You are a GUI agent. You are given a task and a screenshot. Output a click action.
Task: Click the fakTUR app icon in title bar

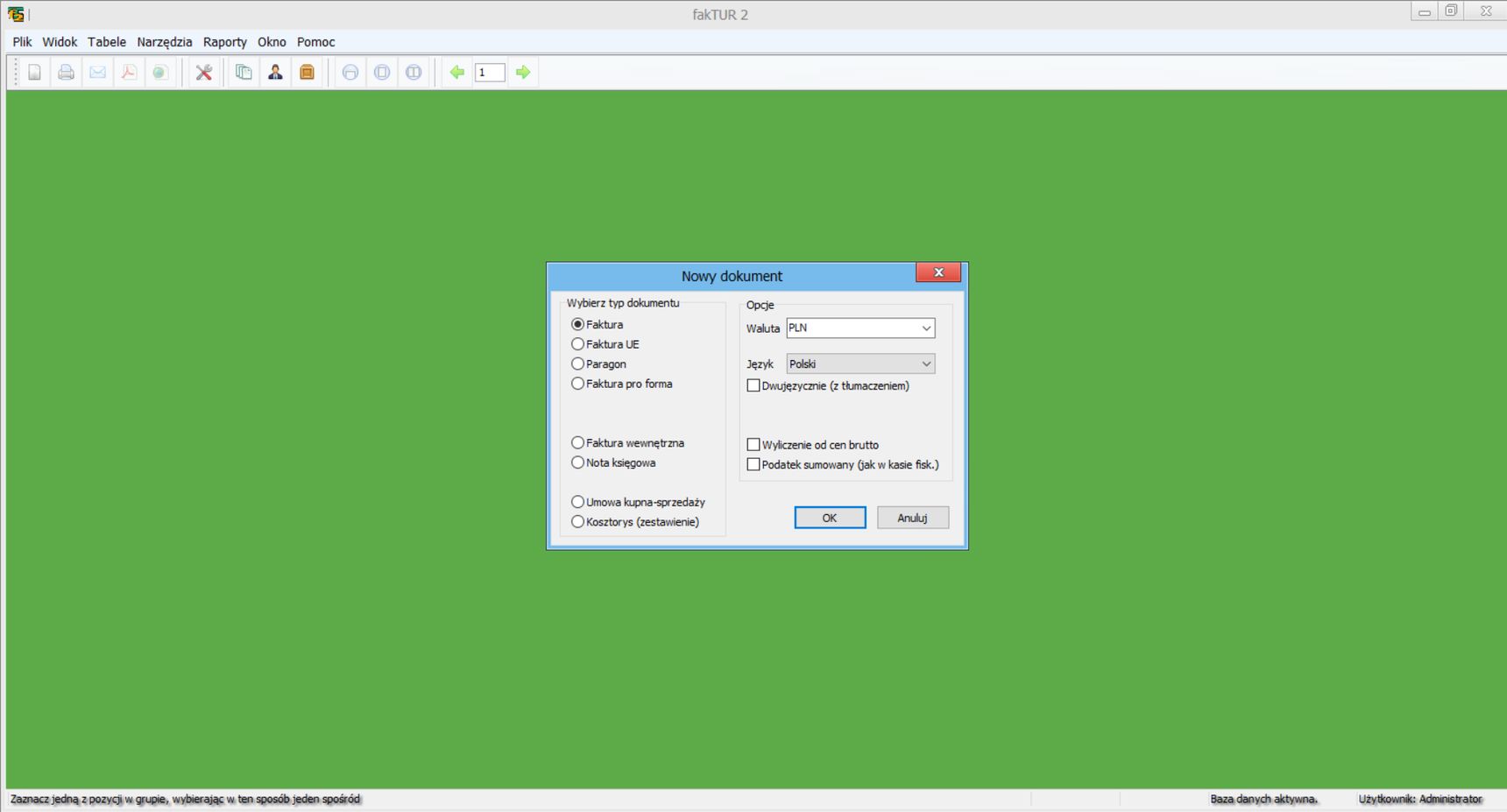[x=16, y=14]
